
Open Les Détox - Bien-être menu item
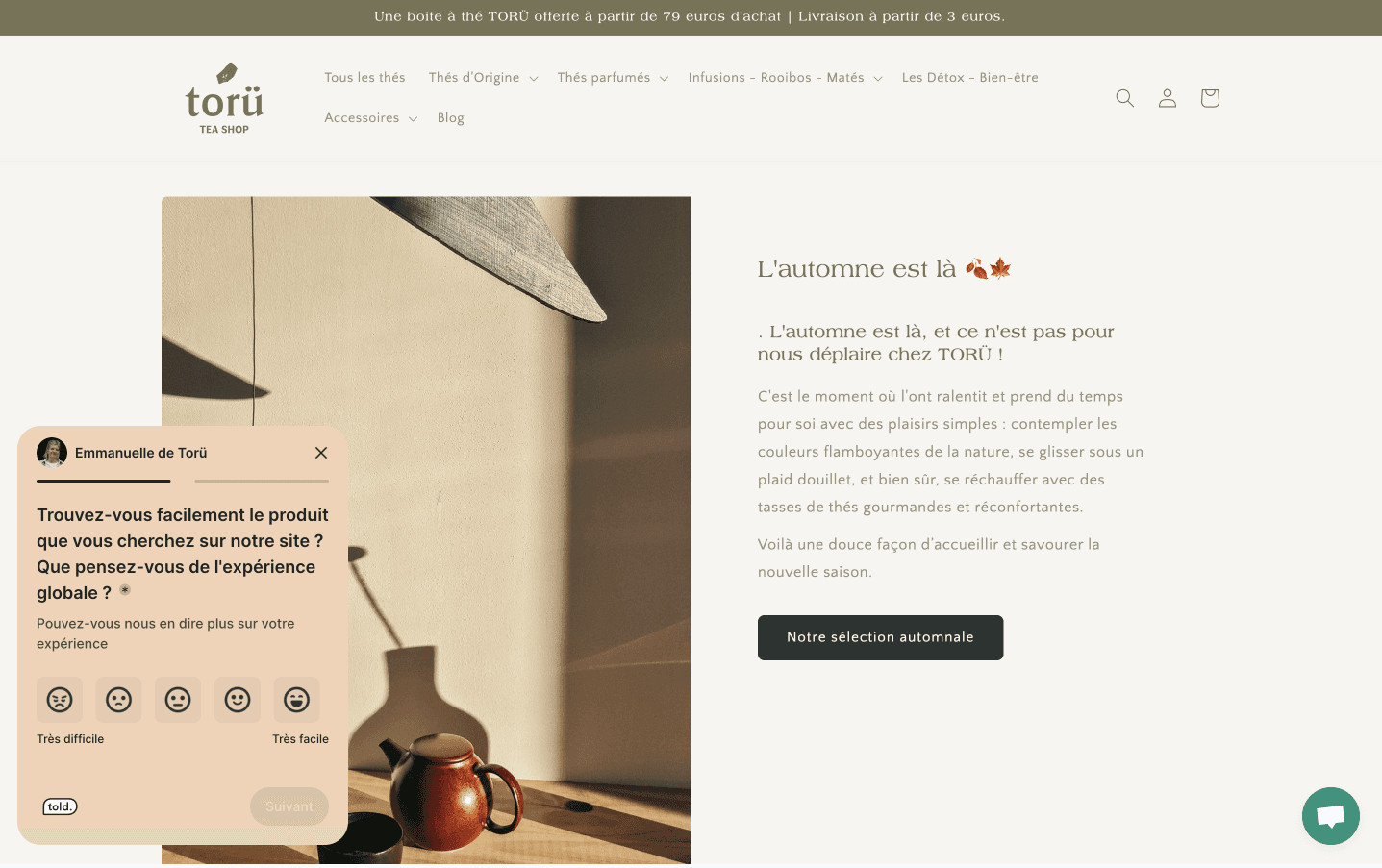(969, 78)
